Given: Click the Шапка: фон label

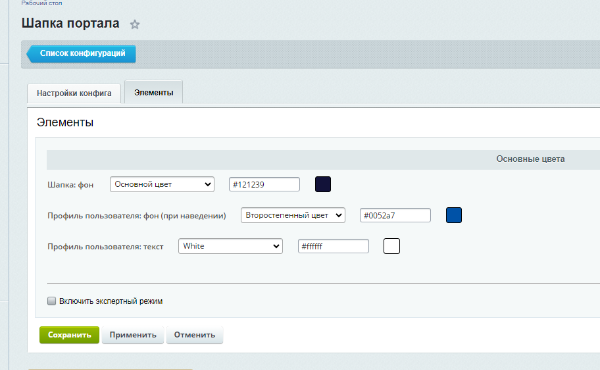Looking at the screenshot, I should click(70, 185).
